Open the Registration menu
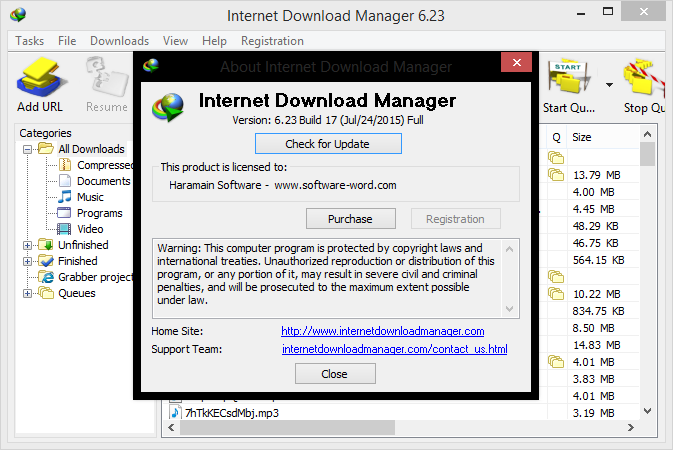Screen dimensions: 673x450 pyautogui.click(x=272, y=41)
